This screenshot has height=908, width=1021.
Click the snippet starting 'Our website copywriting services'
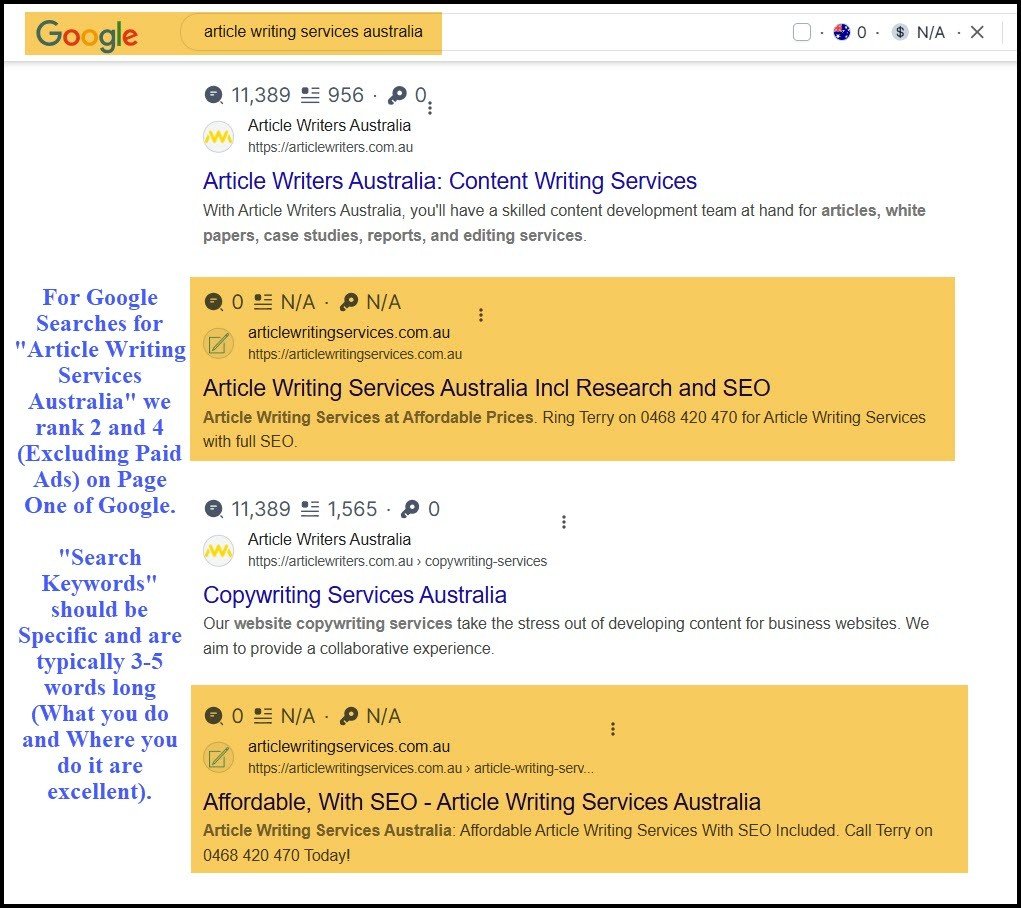pyautogui.click(x=566, y=636)
